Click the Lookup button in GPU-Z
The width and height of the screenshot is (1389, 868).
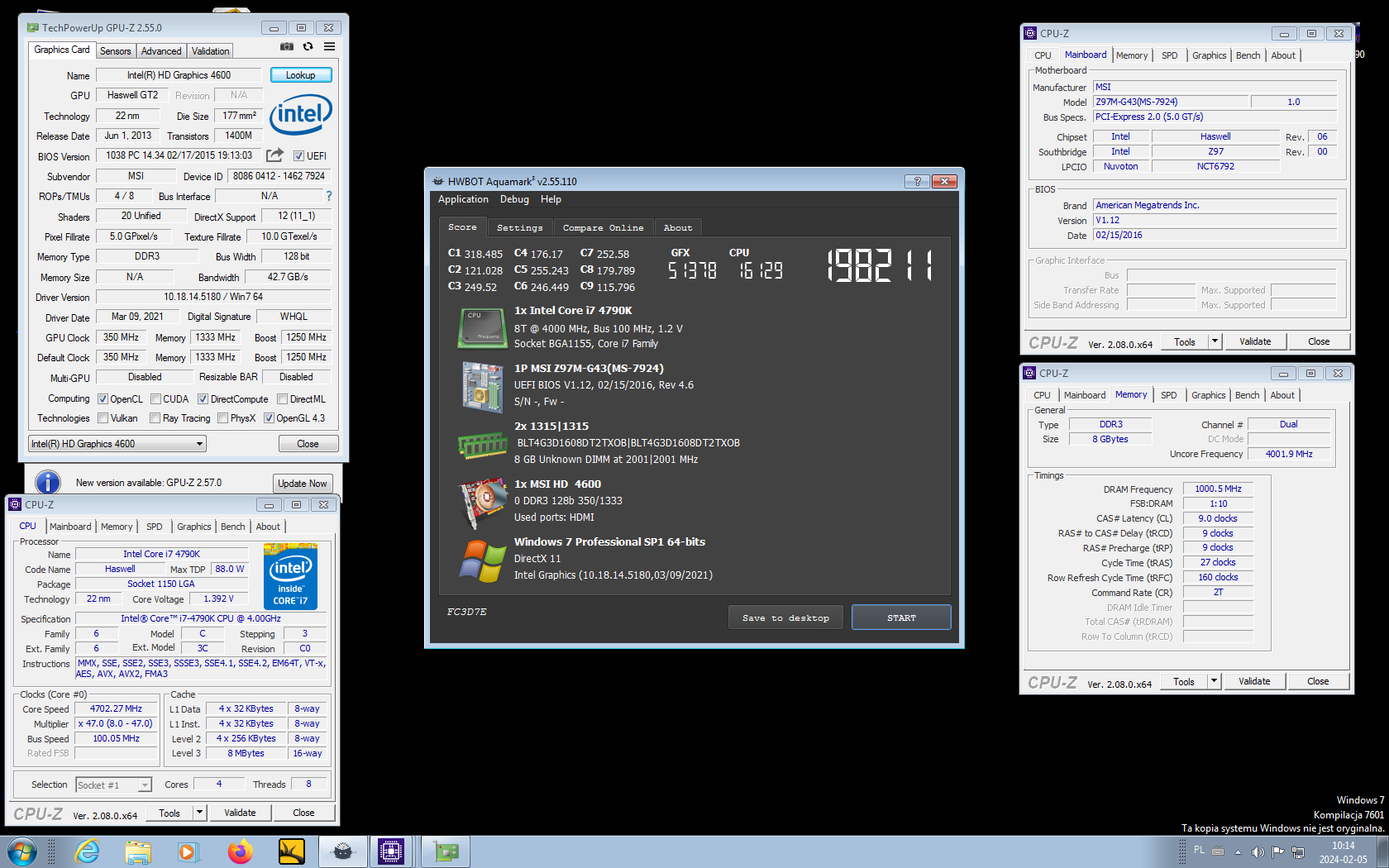coord(301,75)
